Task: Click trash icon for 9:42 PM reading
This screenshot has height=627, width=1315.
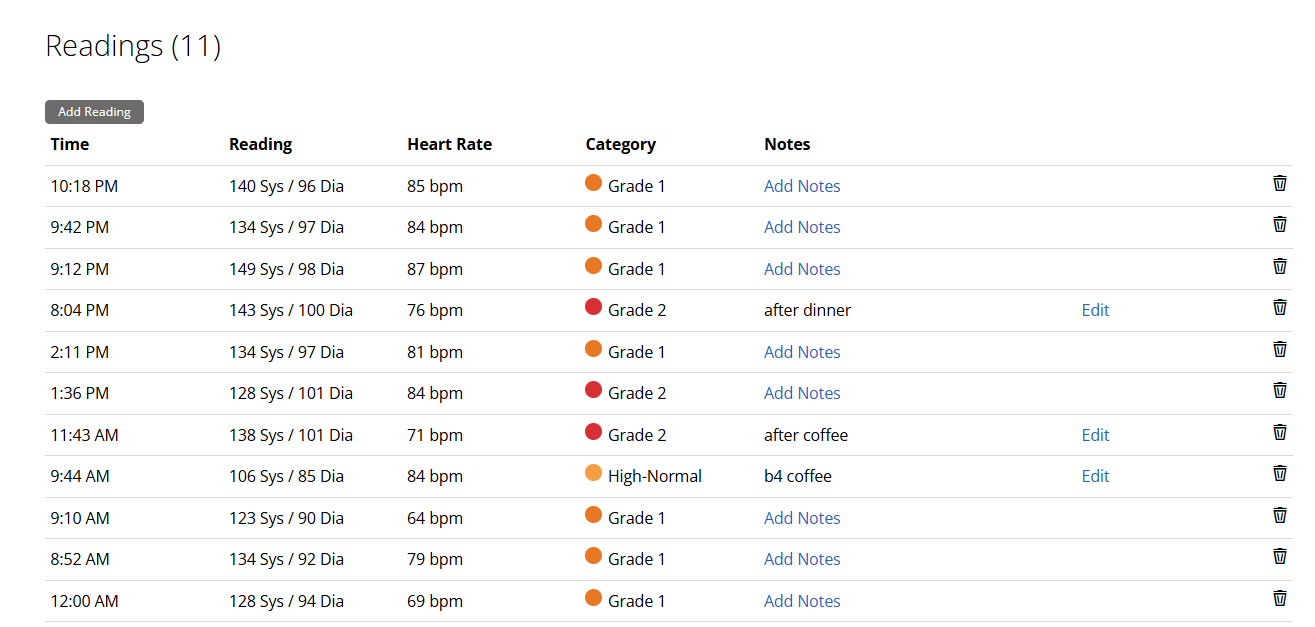Action: coord(1279,224)
